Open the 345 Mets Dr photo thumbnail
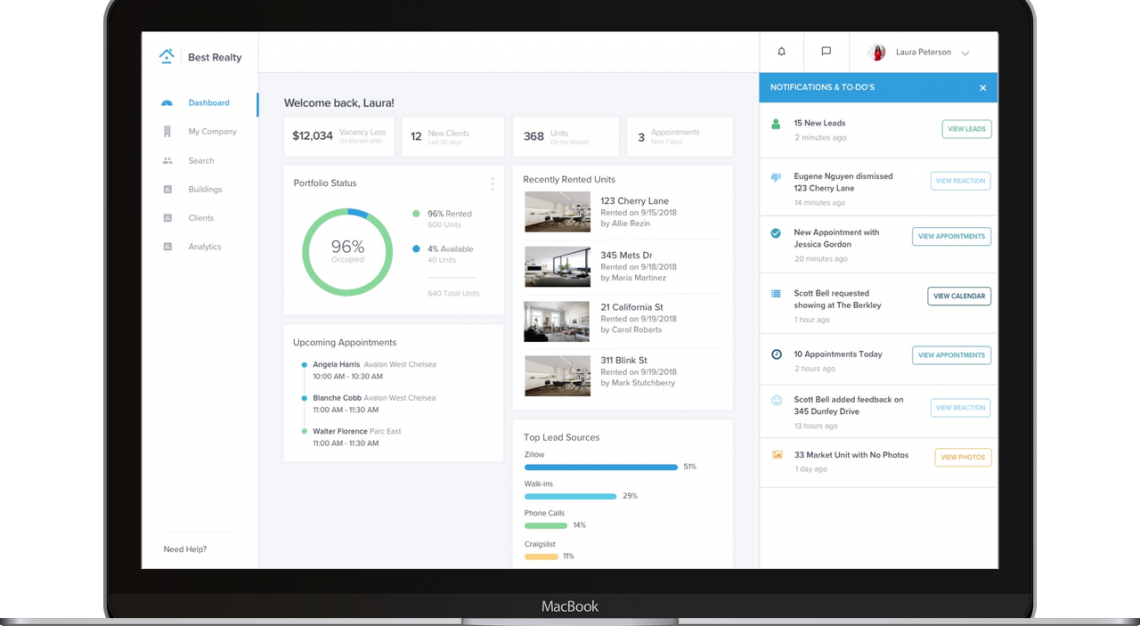The width and height of the screenshot is (1140, 626). pos(558,267)
